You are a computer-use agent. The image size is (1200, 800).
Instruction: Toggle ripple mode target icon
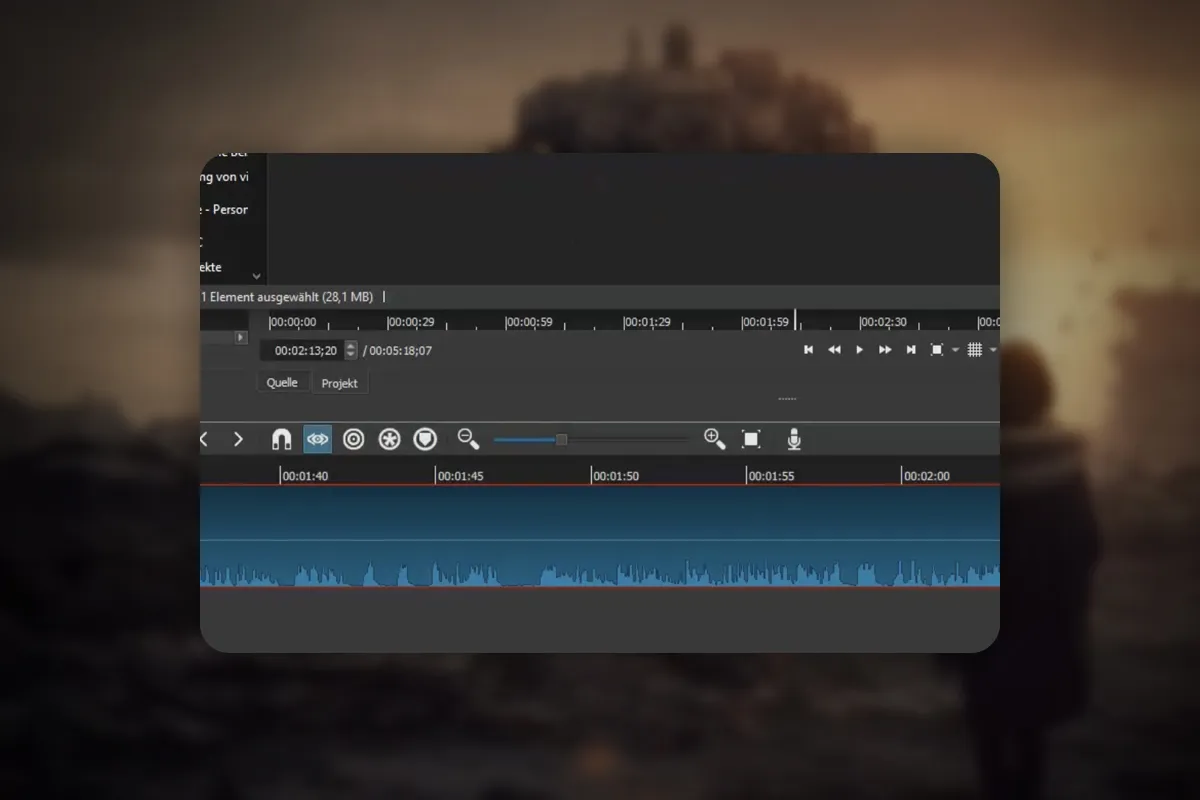click(353, 439)
